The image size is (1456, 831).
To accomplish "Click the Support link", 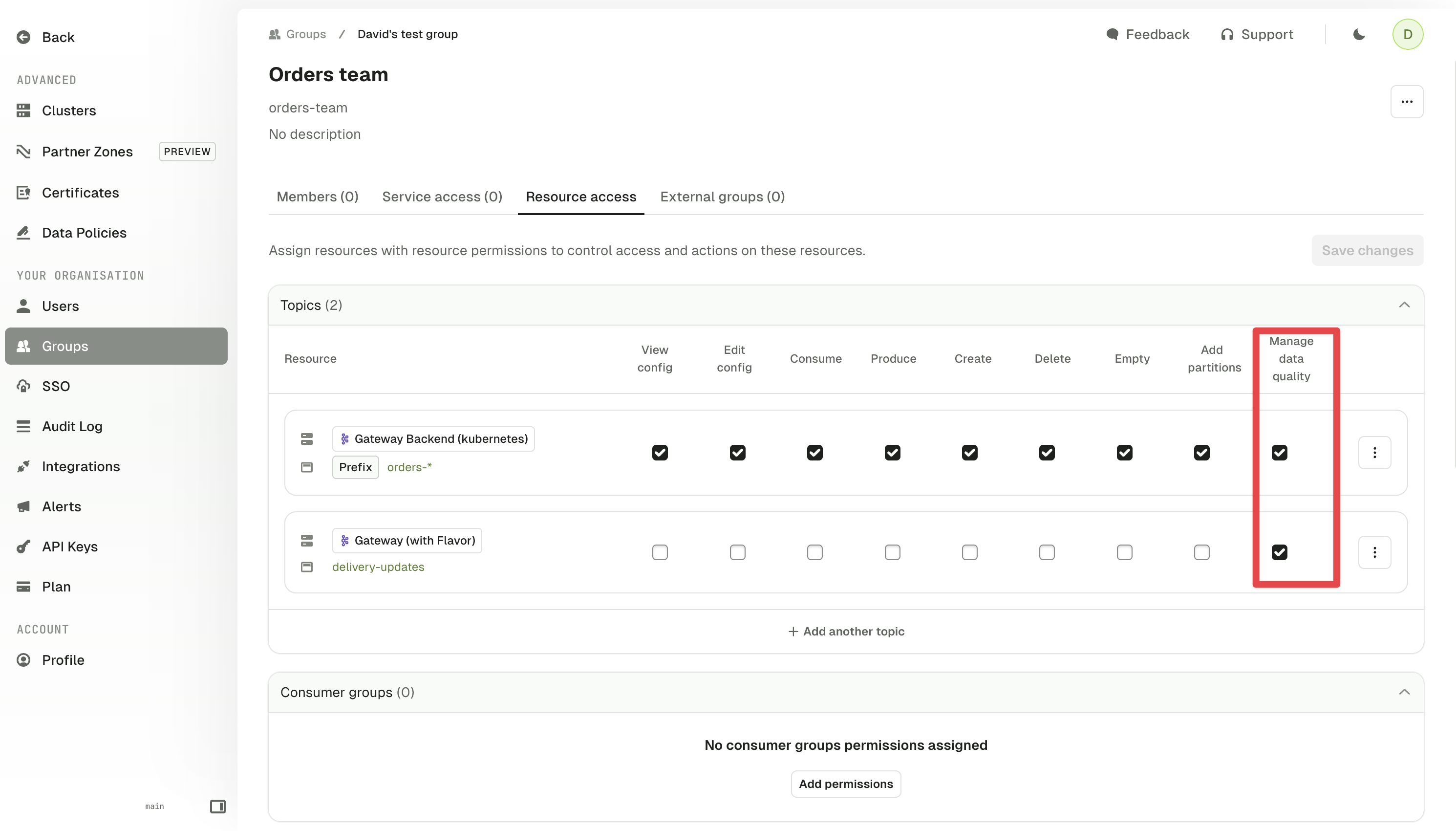I will [1257, 34].
